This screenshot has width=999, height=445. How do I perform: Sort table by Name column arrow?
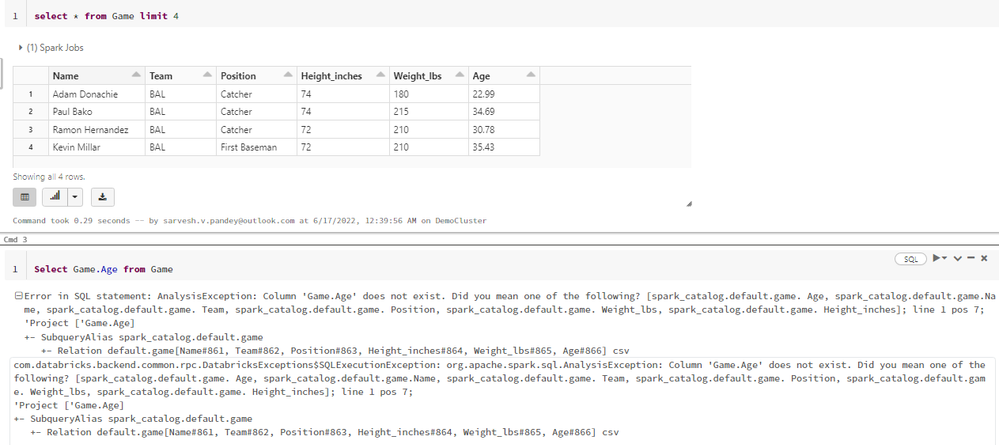(x=135, y=76)
